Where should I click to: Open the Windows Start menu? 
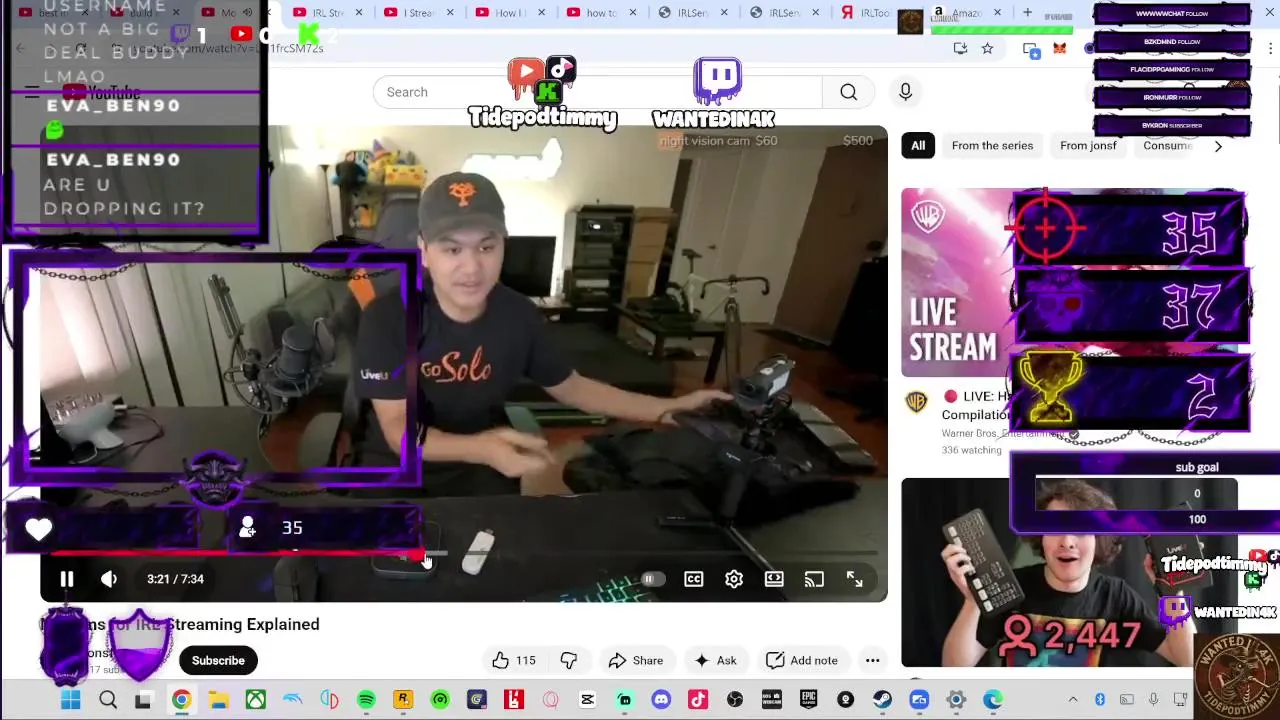pos(70,700)
